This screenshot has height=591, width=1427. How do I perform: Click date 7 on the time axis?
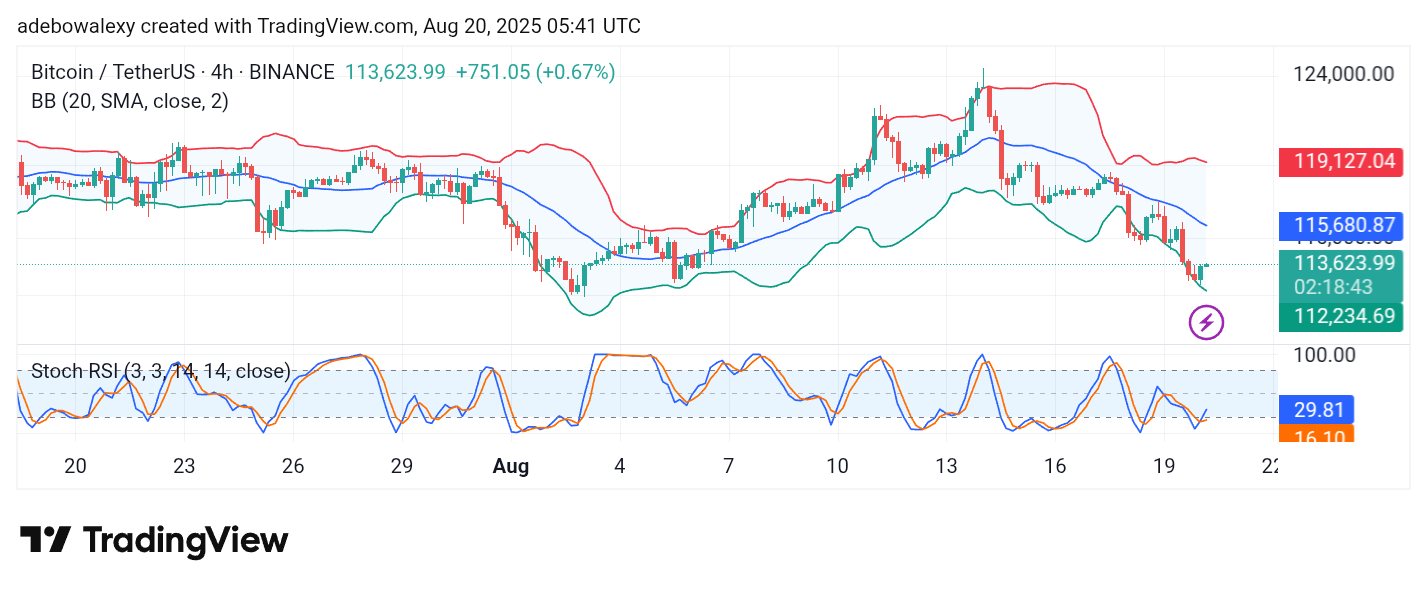[x=728, y=466]
